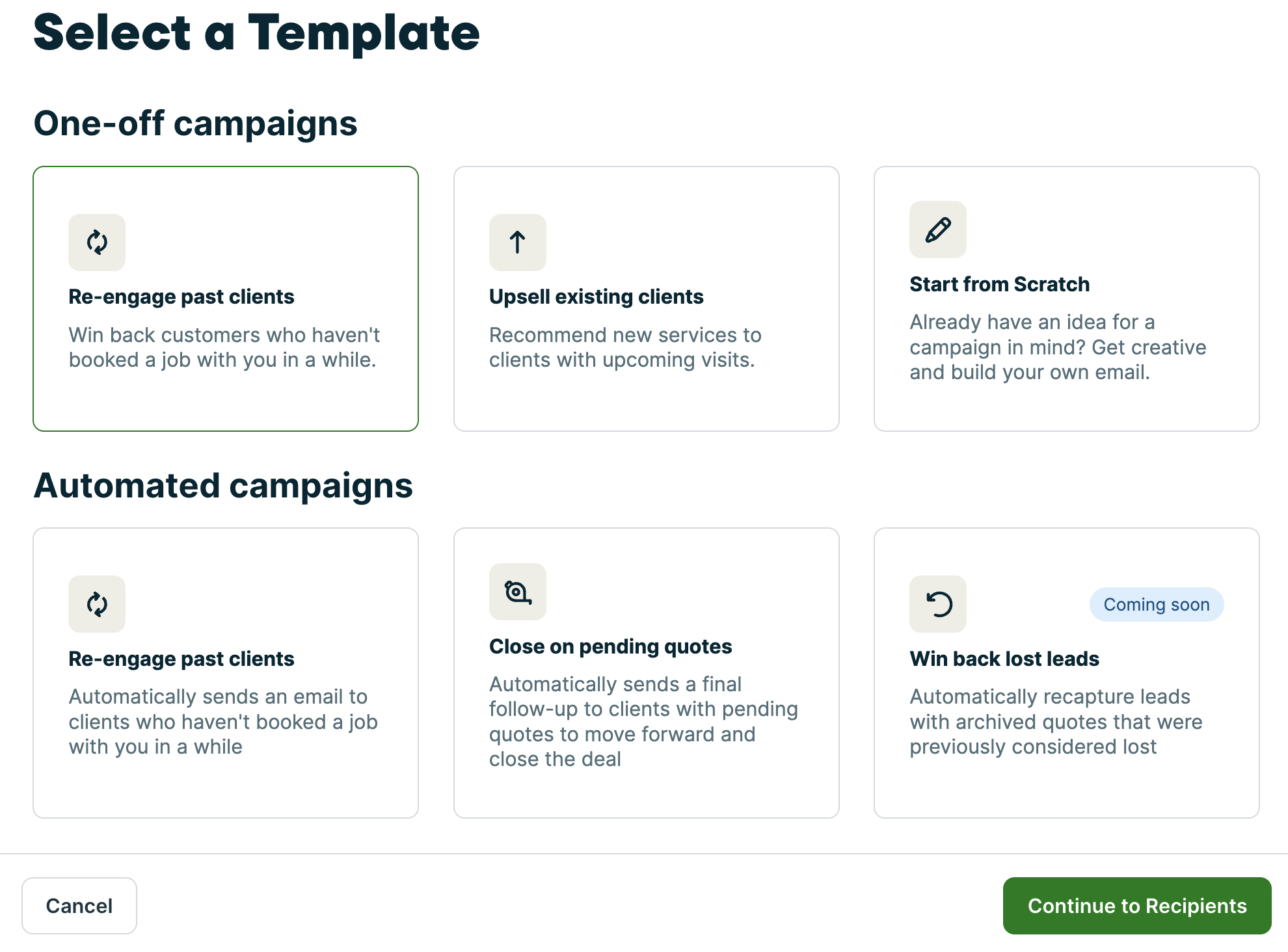Select the Win back lost leads title
This screenshot has height=952, width=1288.
click(x=1004, y=659)
